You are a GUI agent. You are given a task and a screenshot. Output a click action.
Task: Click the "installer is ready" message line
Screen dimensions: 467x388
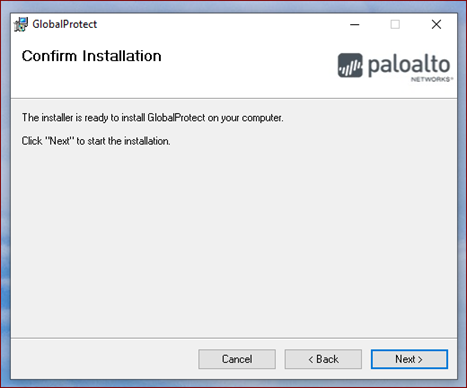pos(153,118)
